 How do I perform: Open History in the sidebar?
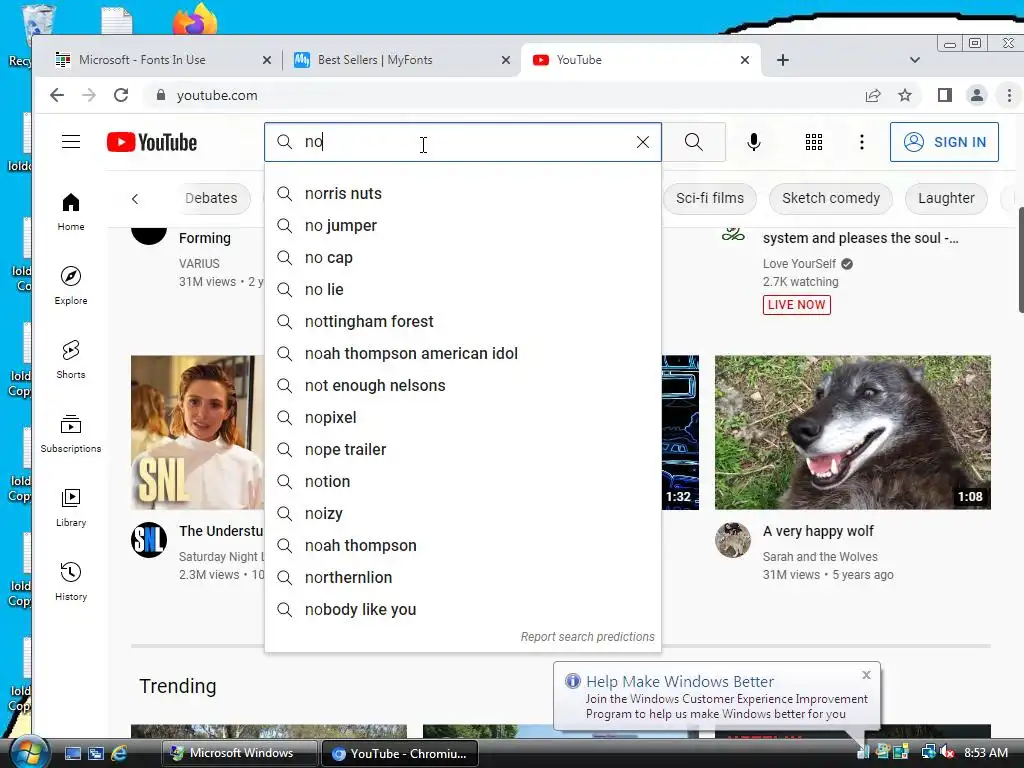click(71, 582)
